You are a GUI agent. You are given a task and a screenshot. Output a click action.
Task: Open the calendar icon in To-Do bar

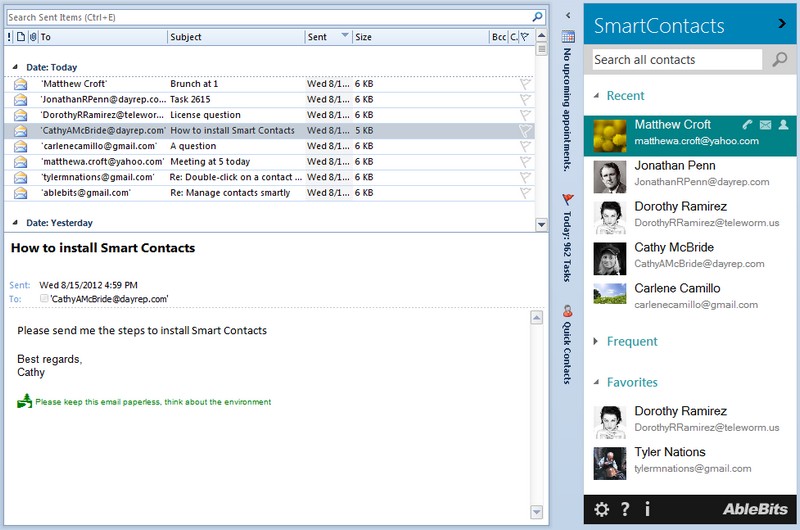pos(568,37)
